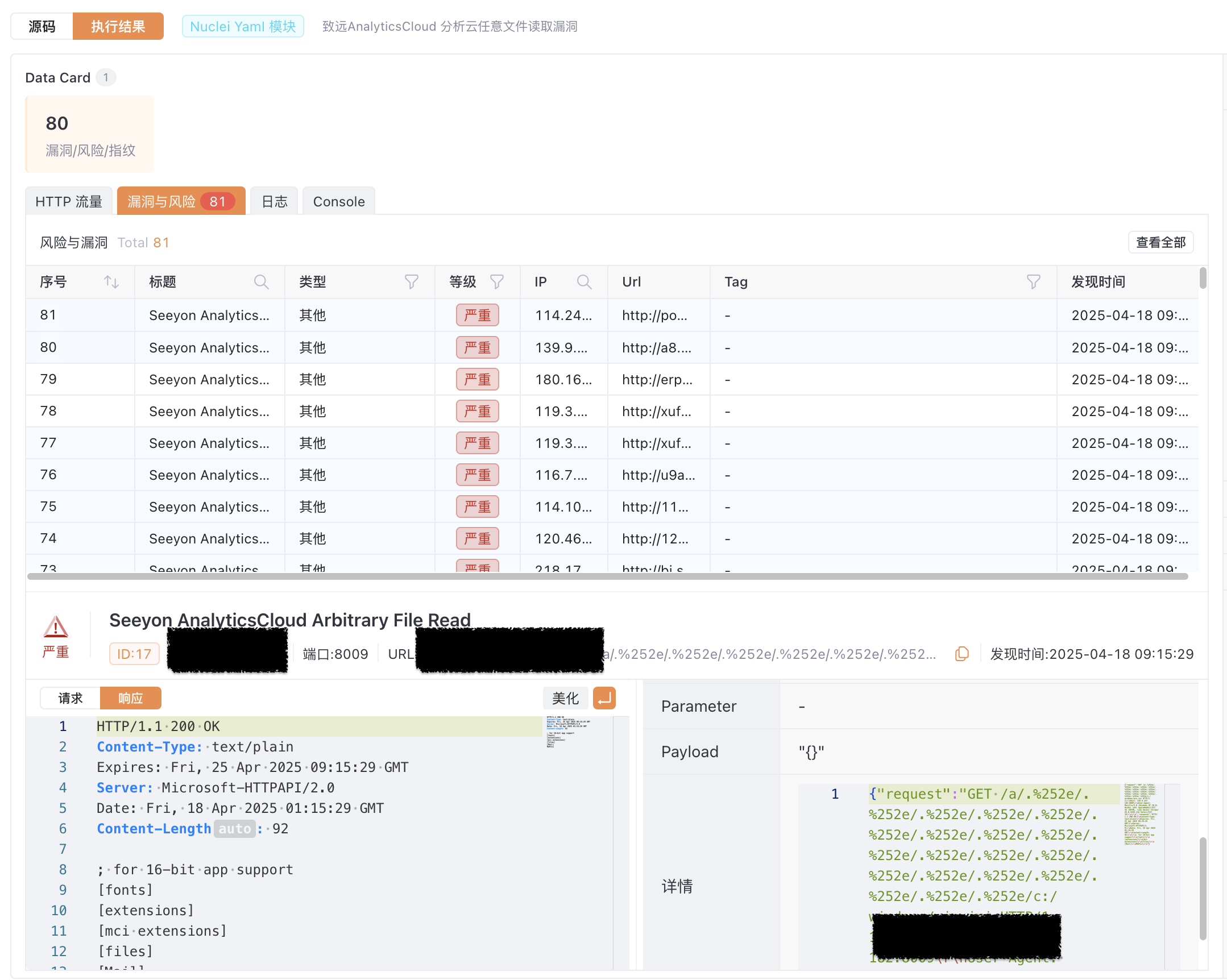Click the red warning triangle icon
Image resolution: width=1227 pixels, height=980 pixels.
click(56, 627)
